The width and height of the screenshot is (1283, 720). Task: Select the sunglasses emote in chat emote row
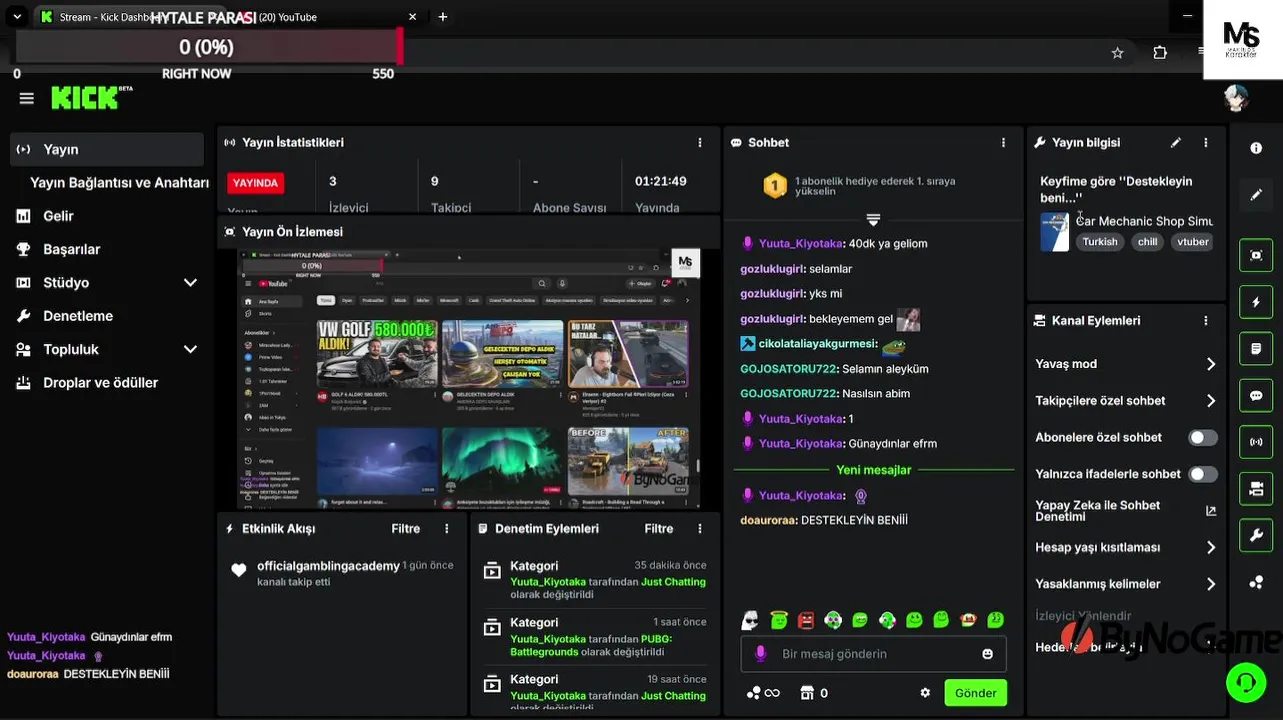coord(750,621)
